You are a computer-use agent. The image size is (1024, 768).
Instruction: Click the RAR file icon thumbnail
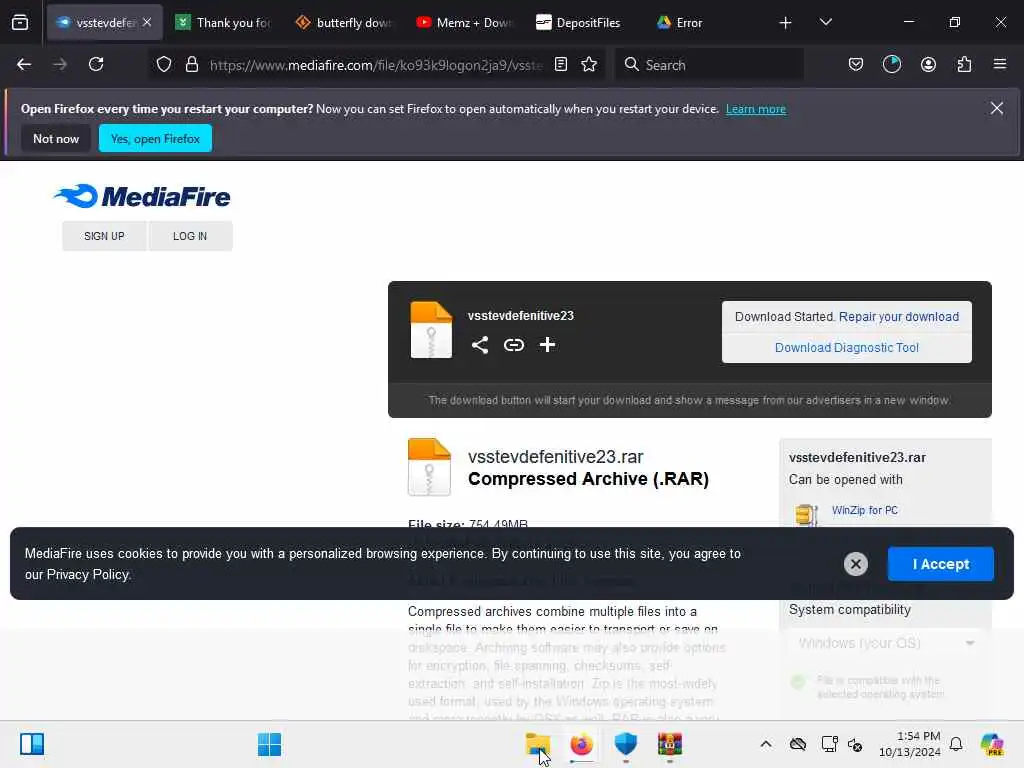coord(429,467)
